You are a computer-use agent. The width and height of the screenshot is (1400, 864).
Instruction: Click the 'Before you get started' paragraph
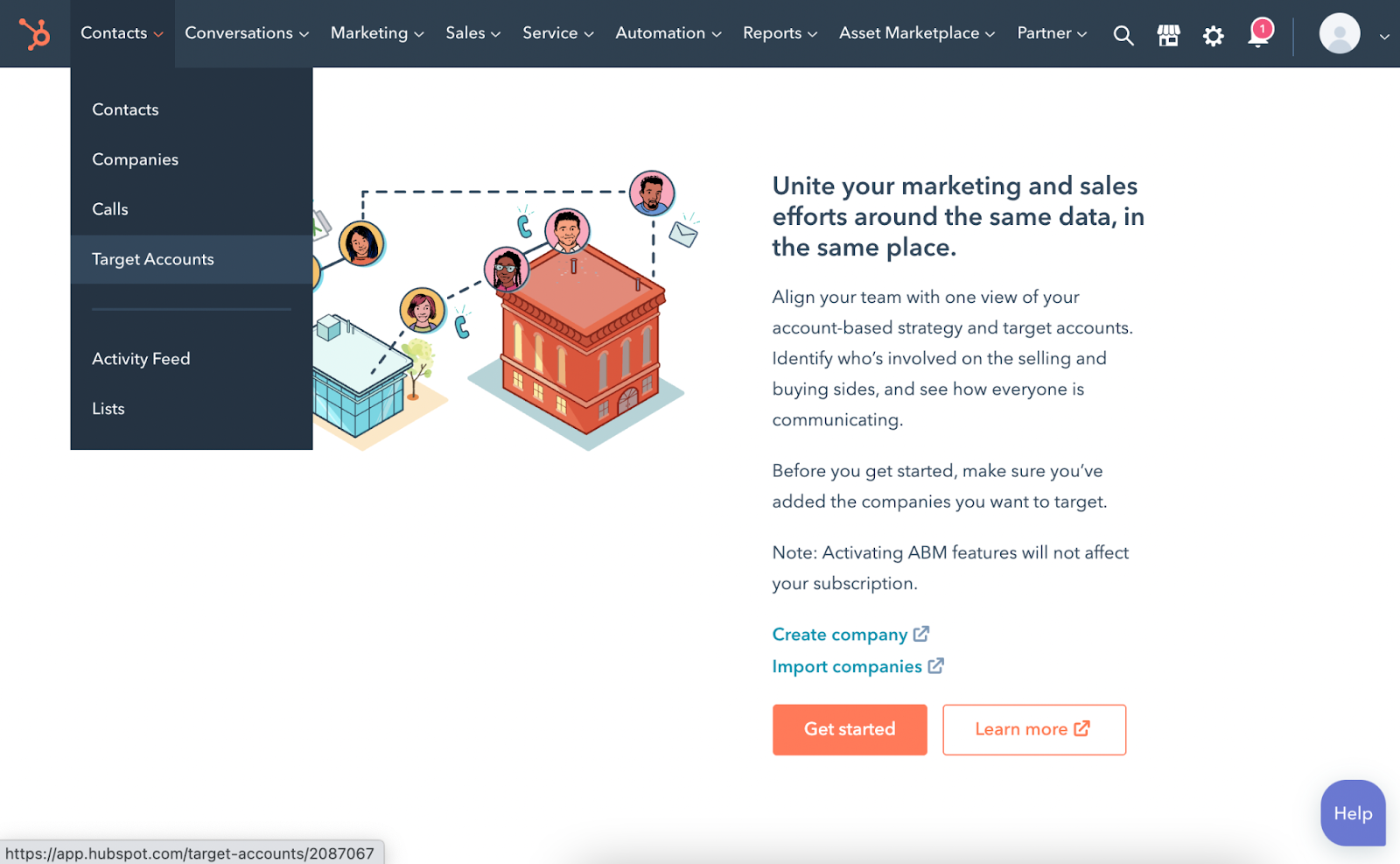point(940,486)
